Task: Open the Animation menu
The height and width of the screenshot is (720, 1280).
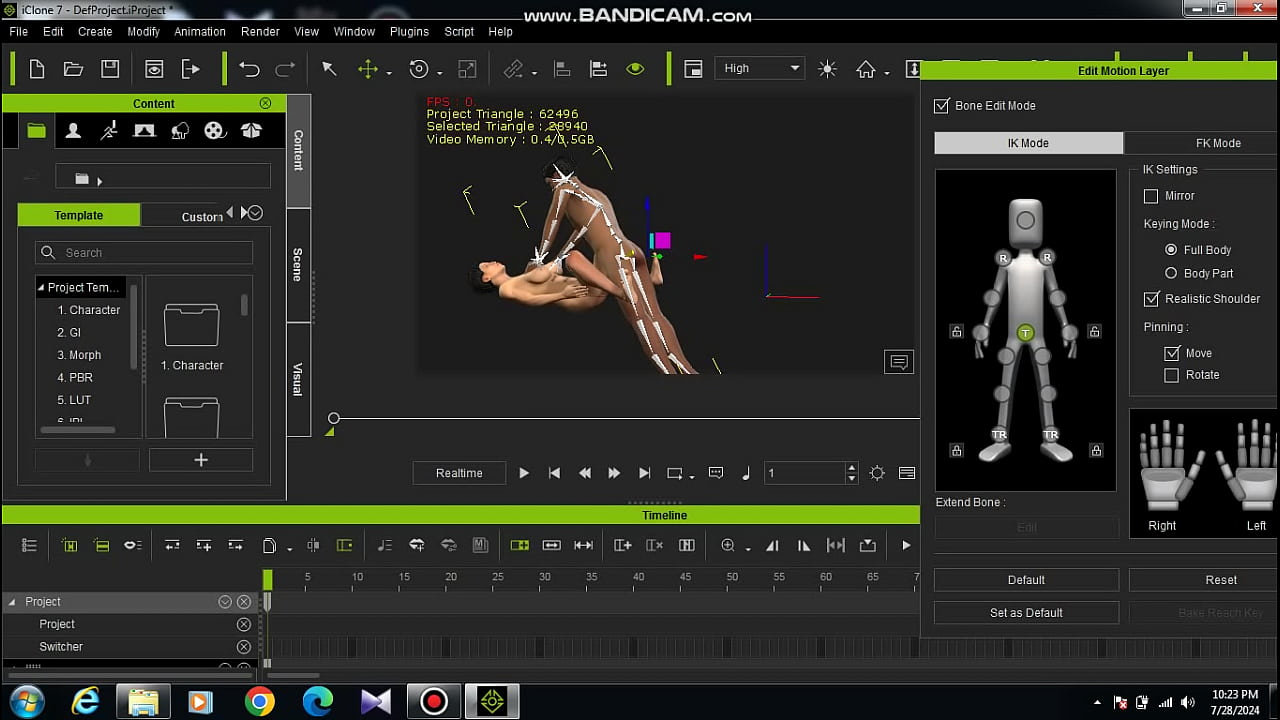Action: (200, 31)
